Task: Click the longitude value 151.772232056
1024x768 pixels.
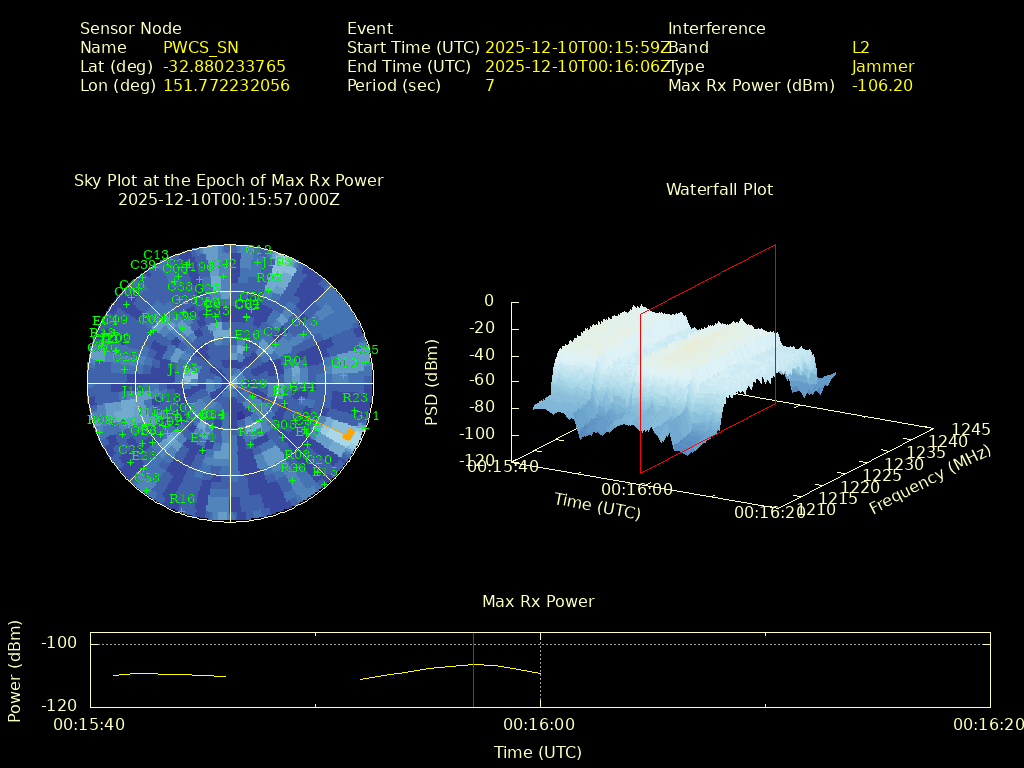Action: (x=226, y=85)
